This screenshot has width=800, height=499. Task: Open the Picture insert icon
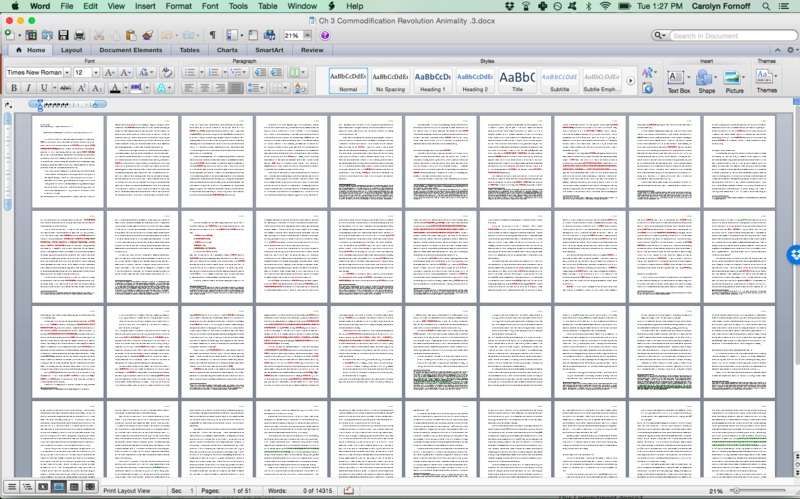pos(734,78)
